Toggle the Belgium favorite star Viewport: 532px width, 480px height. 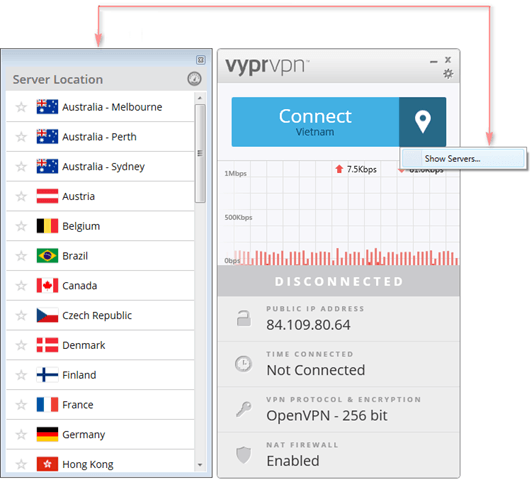pos(21,226)
